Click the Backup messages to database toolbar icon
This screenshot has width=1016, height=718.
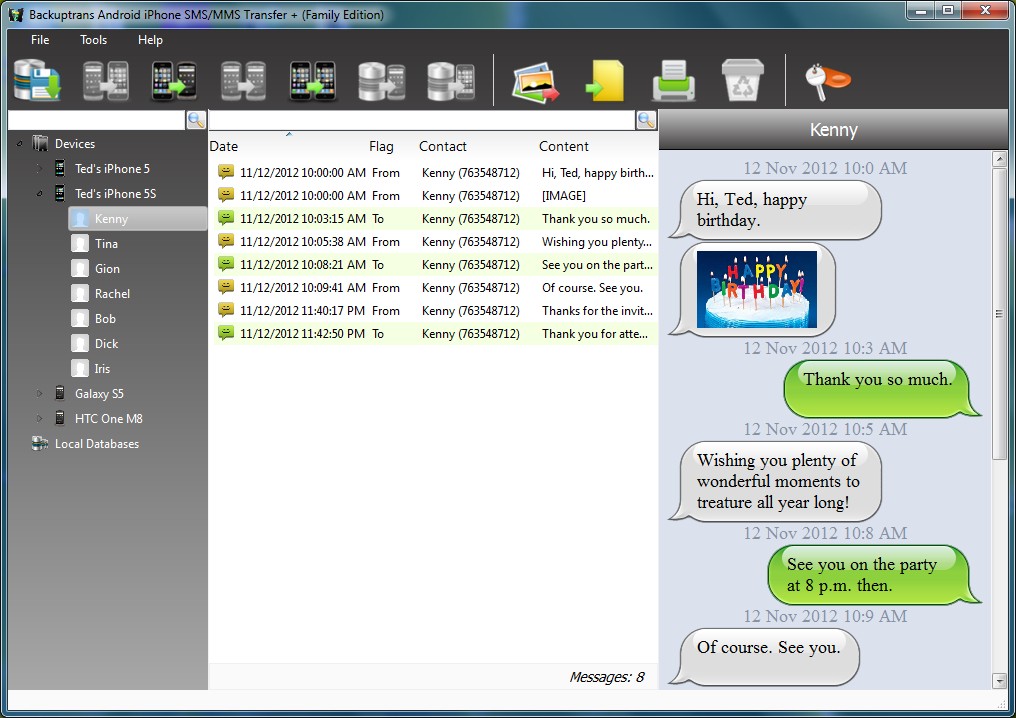pos(37,80)
